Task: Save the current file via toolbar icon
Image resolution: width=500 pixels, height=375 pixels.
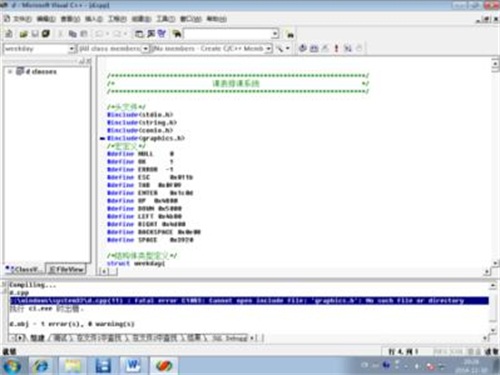Action: pyautogui.click(x=35, y=34)
